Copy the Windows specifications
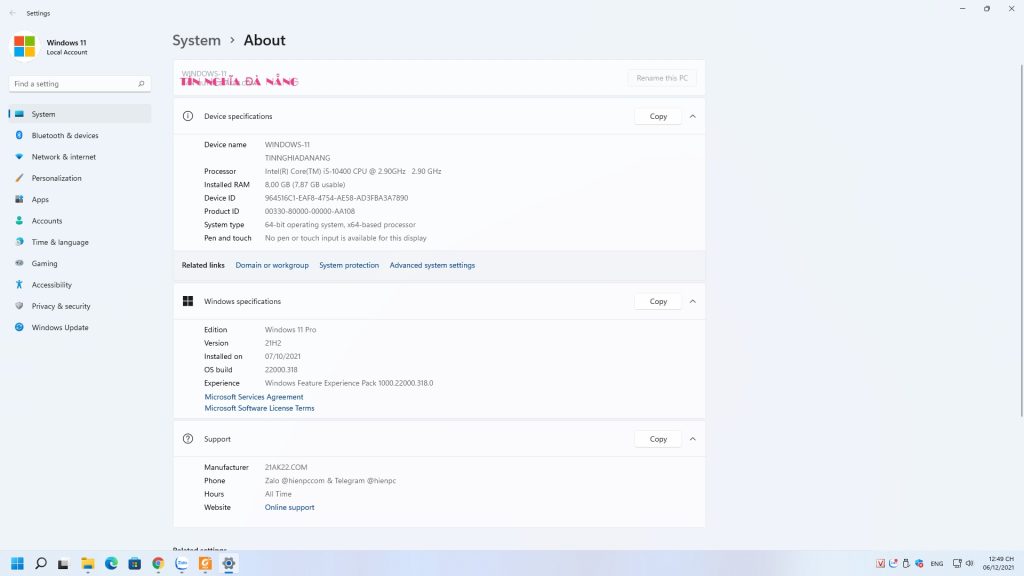Screen dimensions: 1024x576 pos(658,301)
